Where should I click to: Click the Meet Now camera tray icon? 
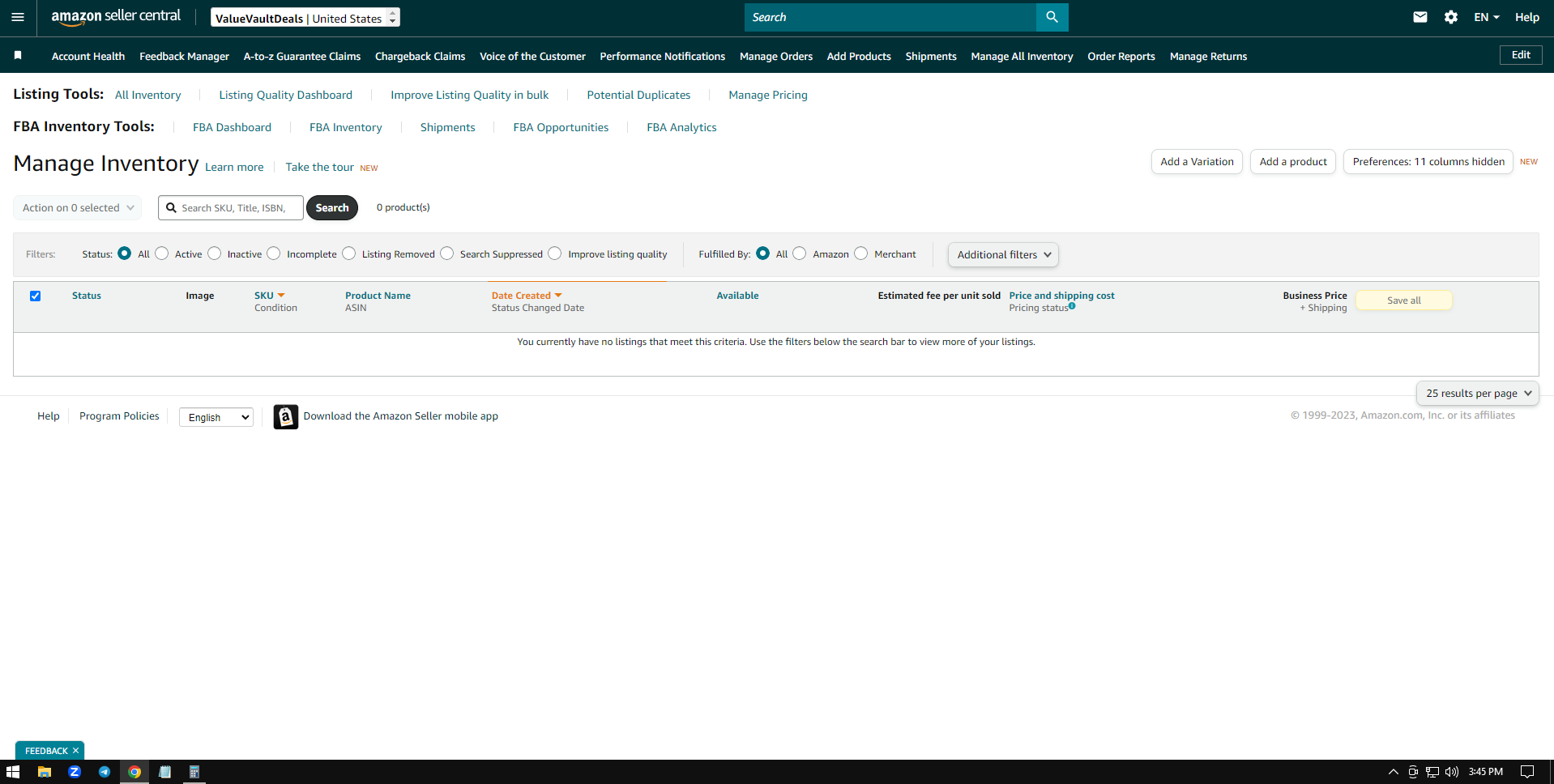(1412, 772)
